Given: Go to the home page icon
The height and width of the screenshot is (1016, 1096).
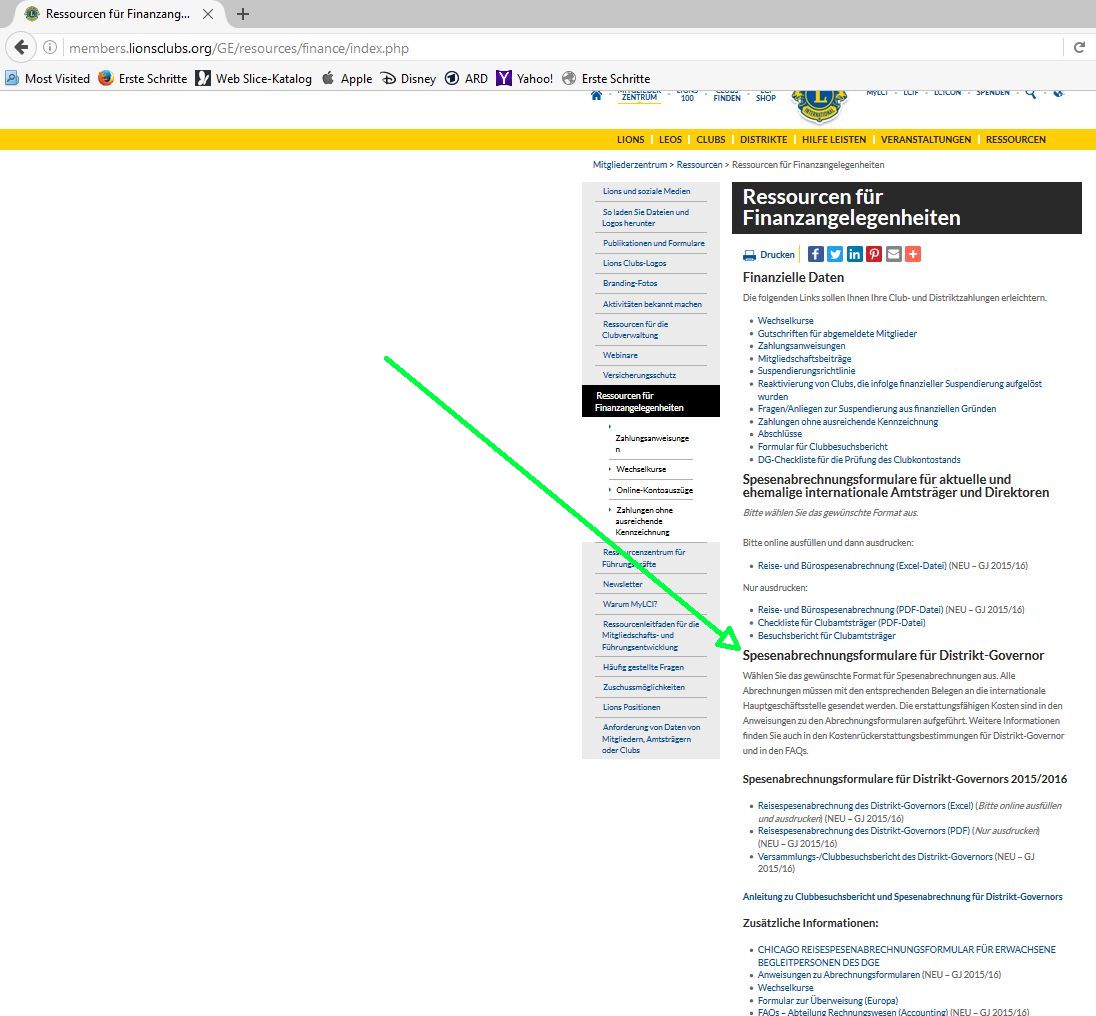Looking at the screenshot, I should [597, 95].
